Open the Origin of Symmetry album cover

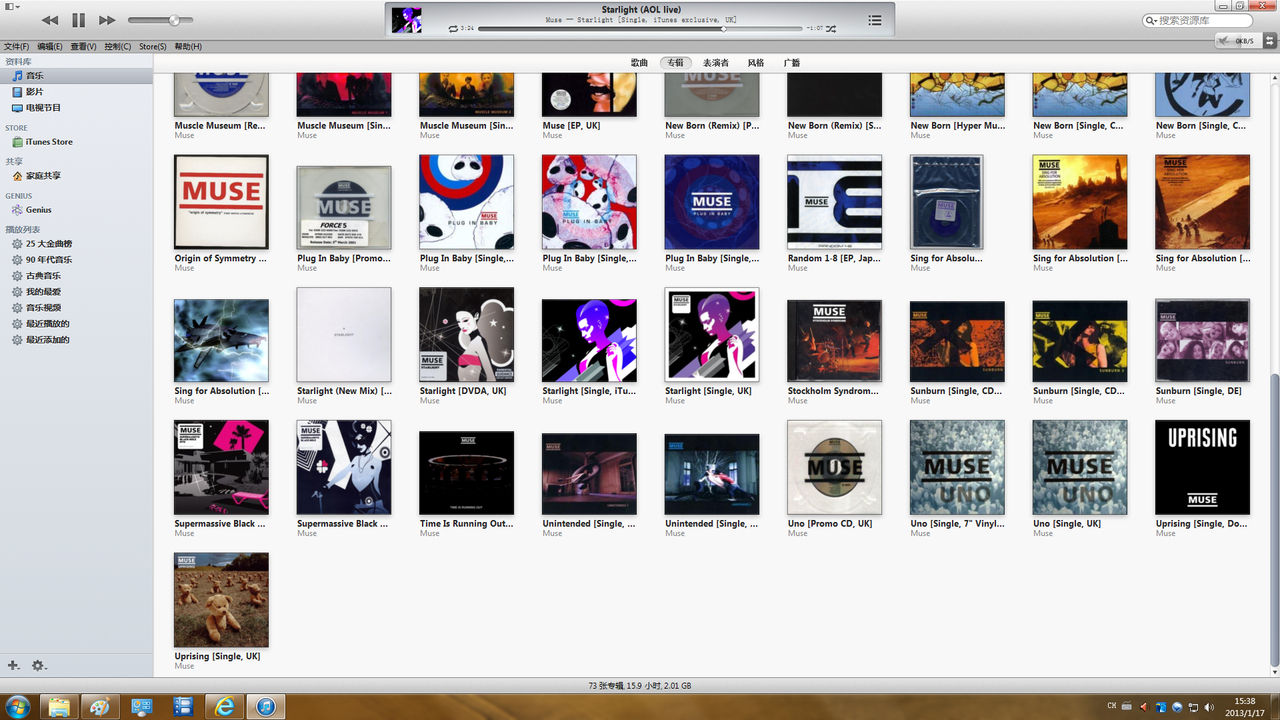click(221, 202)
